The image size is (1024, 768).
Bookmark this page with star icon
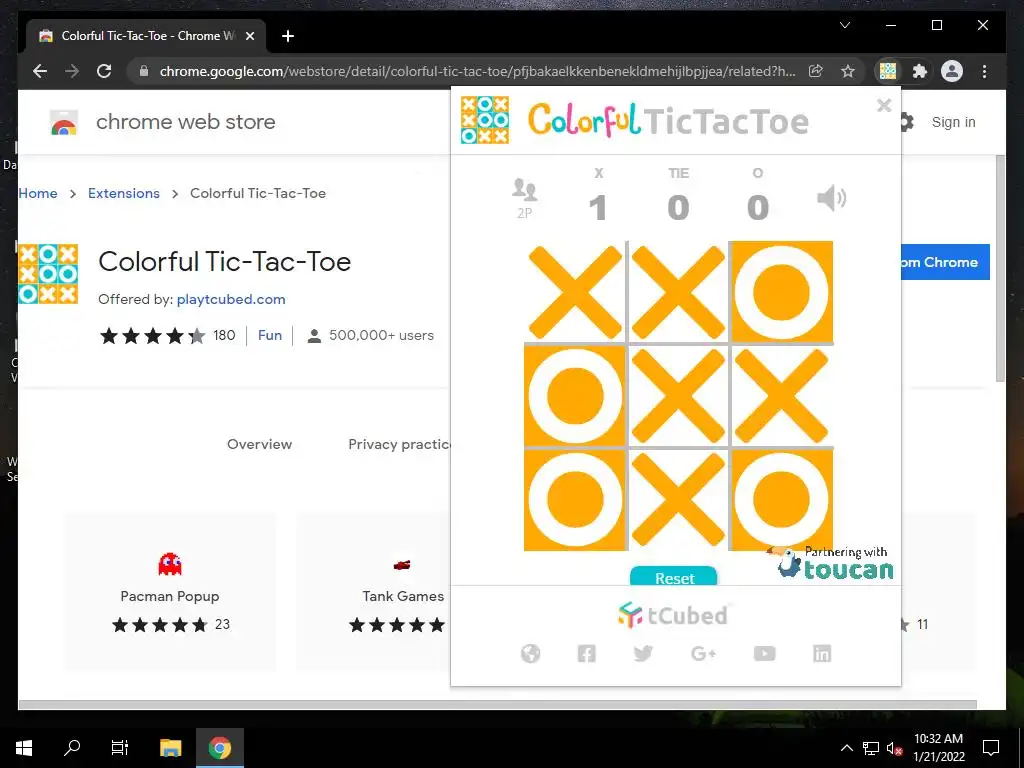pos(848,71)
